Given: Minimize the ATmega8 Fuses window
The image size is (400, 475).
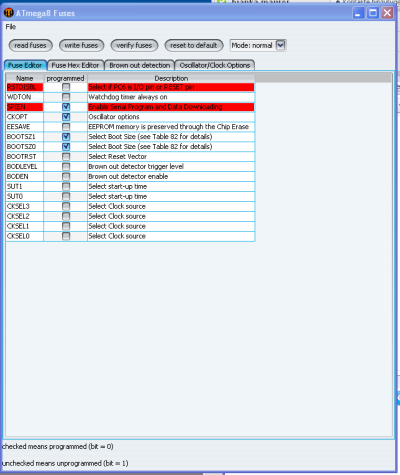Looking at the screenshot, I should (358, 13).
